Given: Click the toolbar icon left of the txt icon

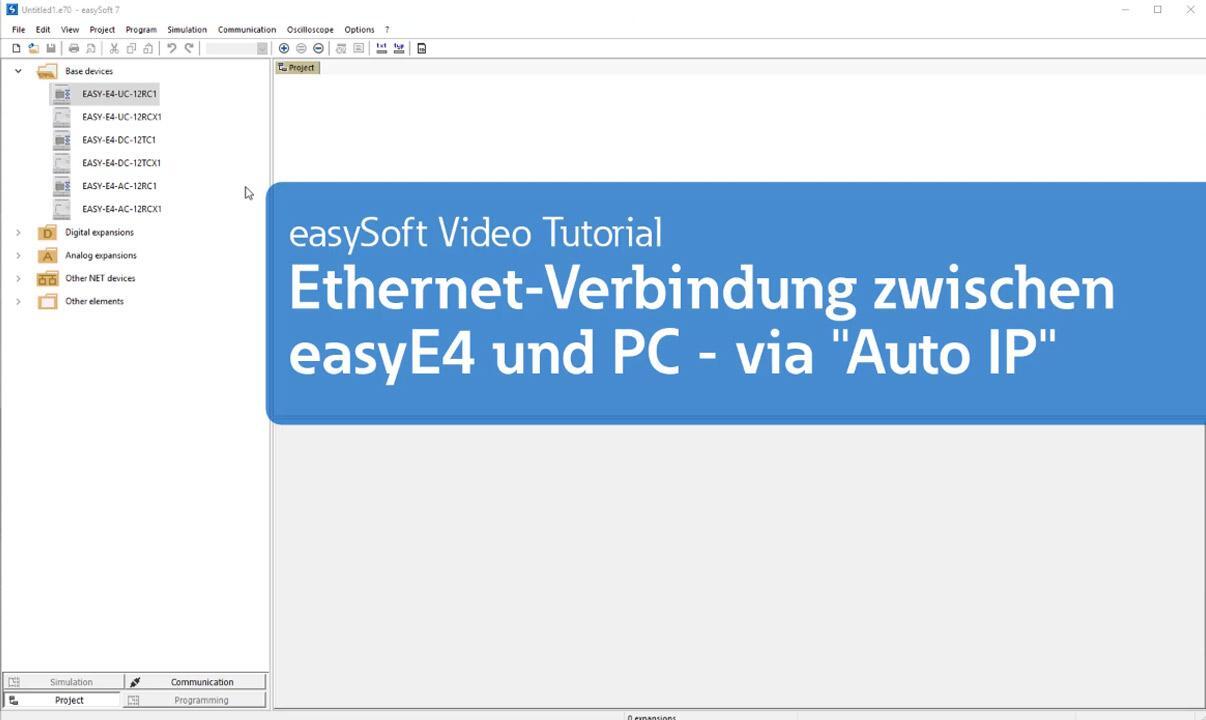Looking at the screenshot, I should 359,48.
